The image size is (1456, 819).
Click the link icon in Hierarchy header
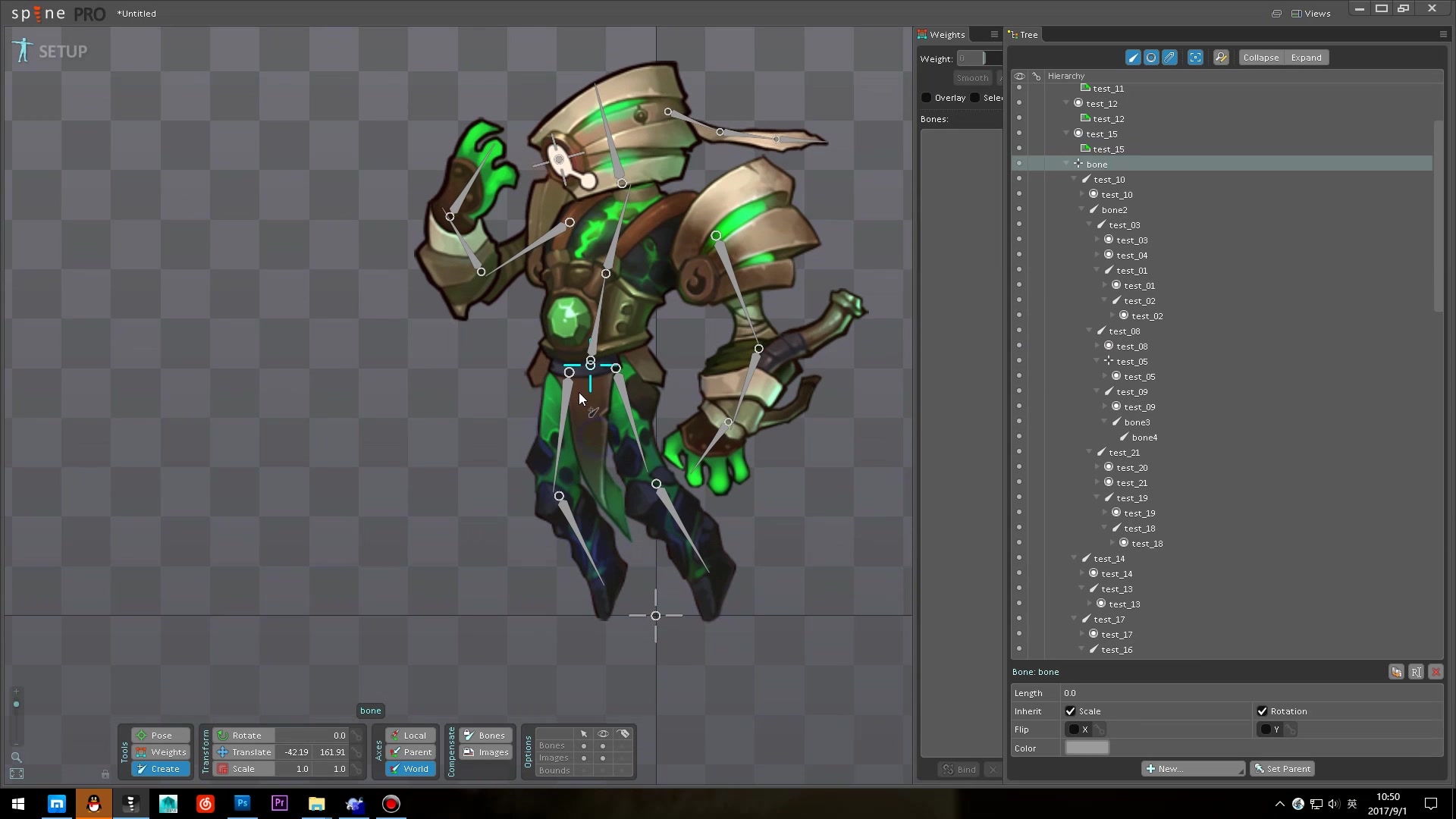point(1037,76)
